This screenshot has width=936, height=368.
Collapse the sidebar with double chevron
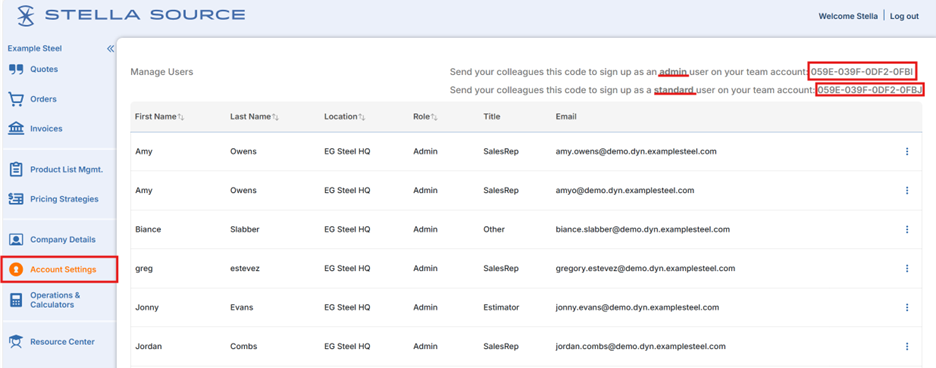coord(110,49)
